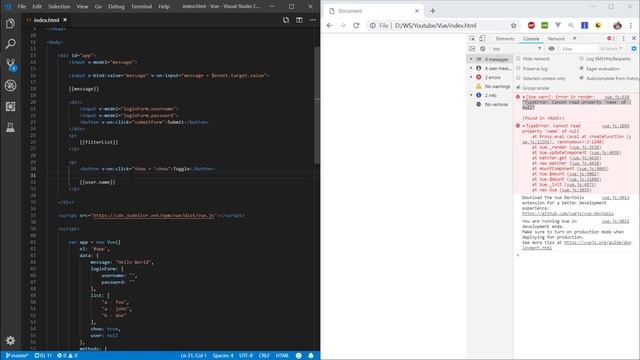Toggle the Hide network checkbox
This screenshot has height=360, width=640.
pos(518,58)
